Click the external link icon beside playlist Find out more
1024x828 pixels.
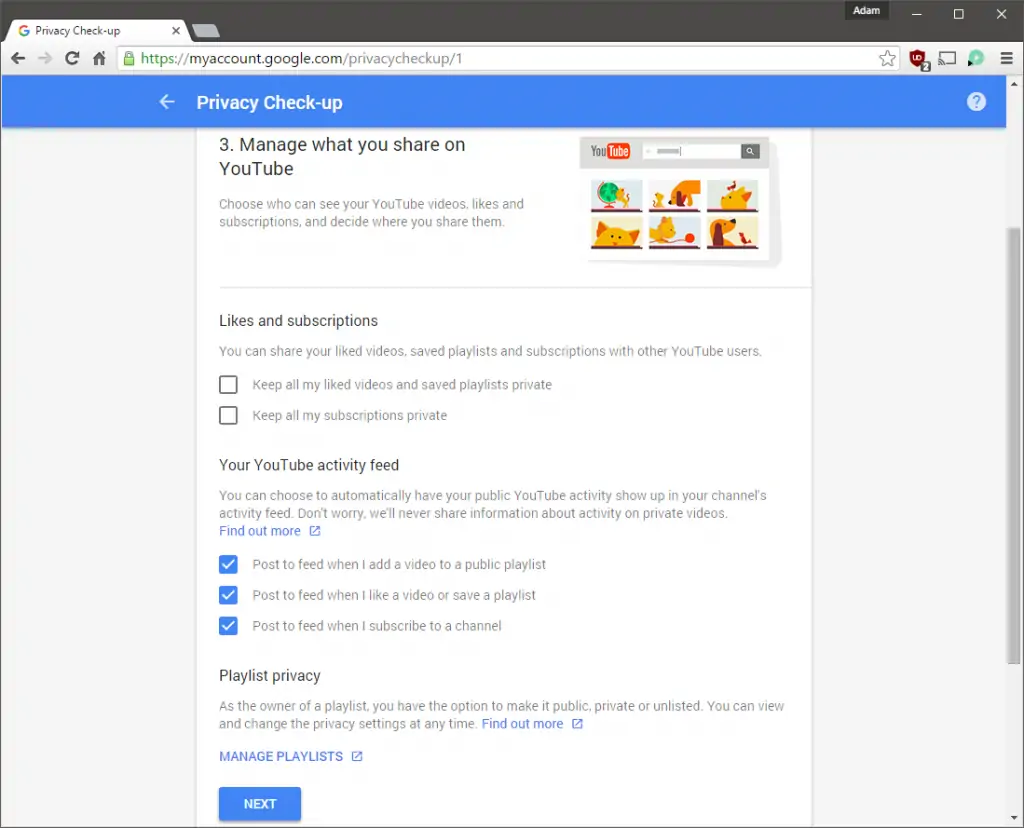pyautogui.click(x=577, y=724)
